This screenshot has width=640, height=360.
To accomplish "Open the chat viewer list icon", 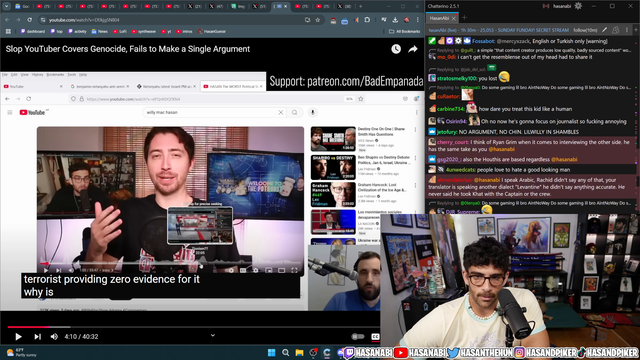I will click(x=616, y=30).
